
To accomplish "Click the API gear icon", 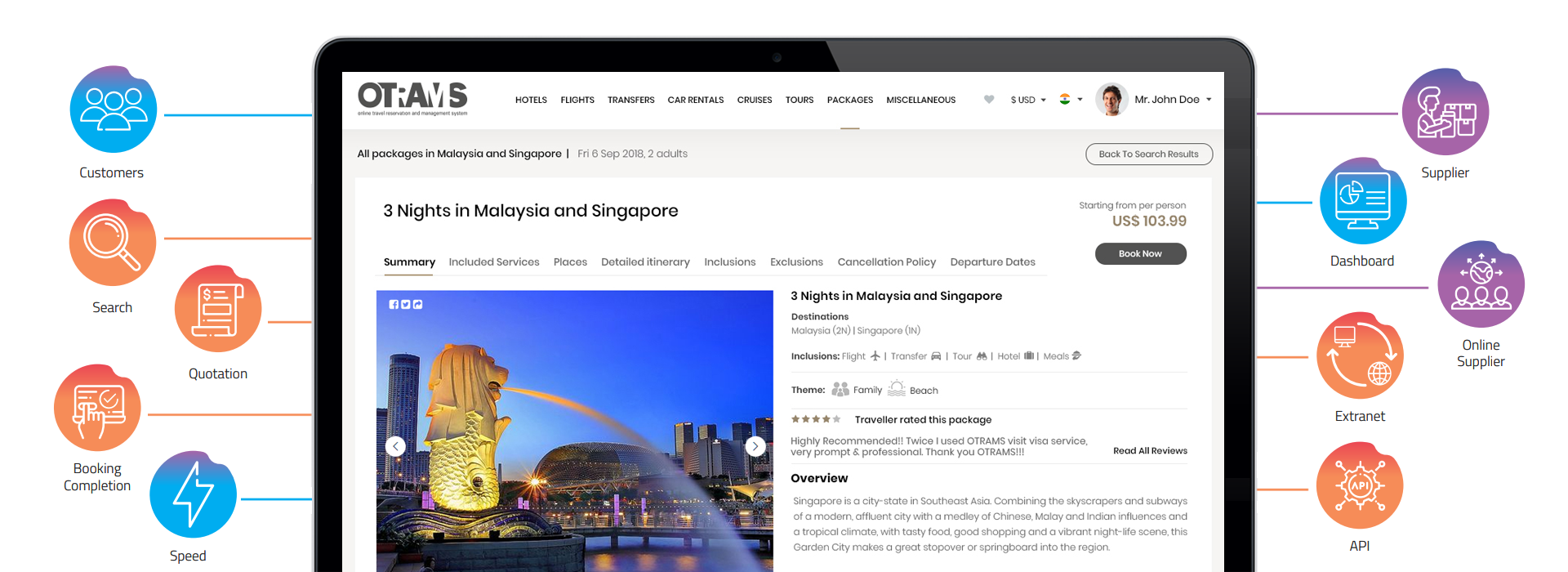I will point(1360,485).
